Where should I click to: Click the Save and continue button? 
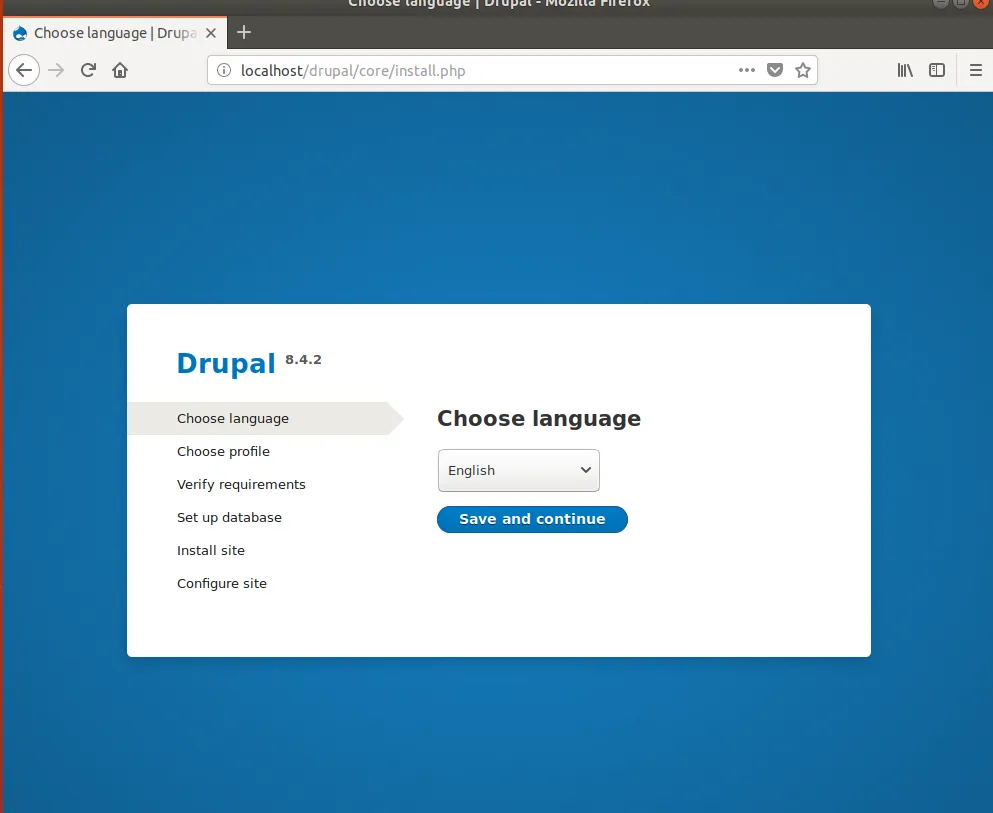[532, 519]
